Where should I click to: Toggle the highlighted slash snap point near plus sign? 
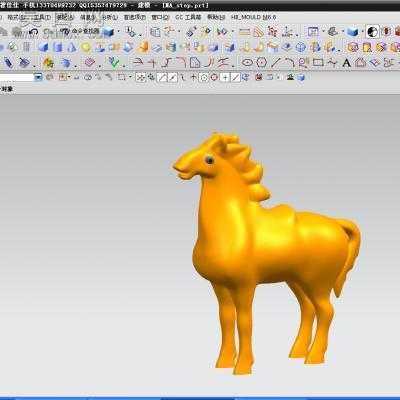pos(236,78)
